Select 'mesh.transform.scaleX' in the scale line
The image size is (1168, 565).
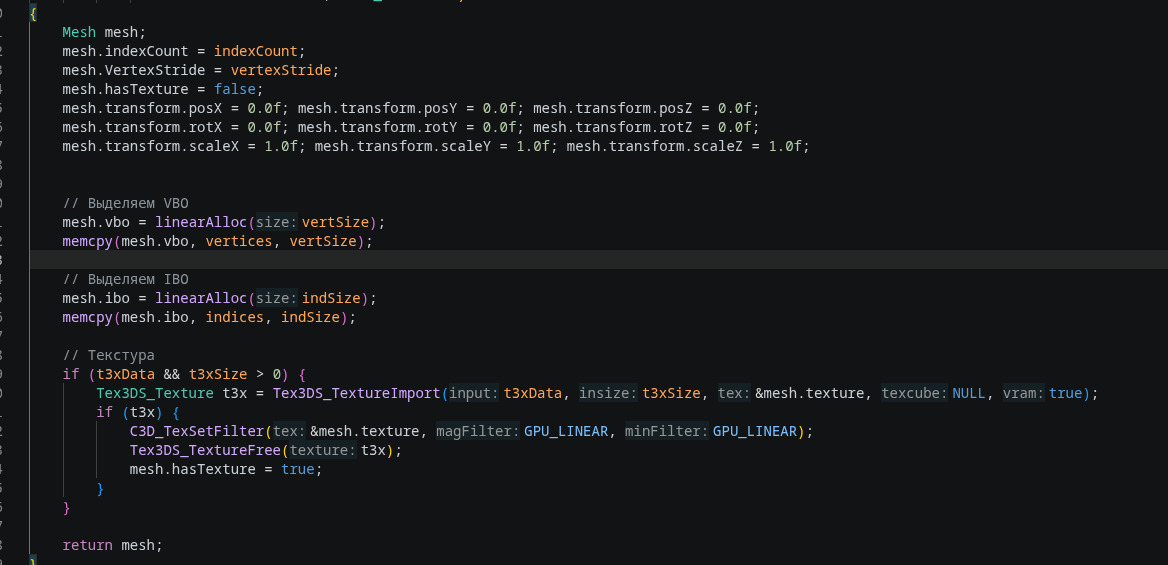[x=150, y=146]
